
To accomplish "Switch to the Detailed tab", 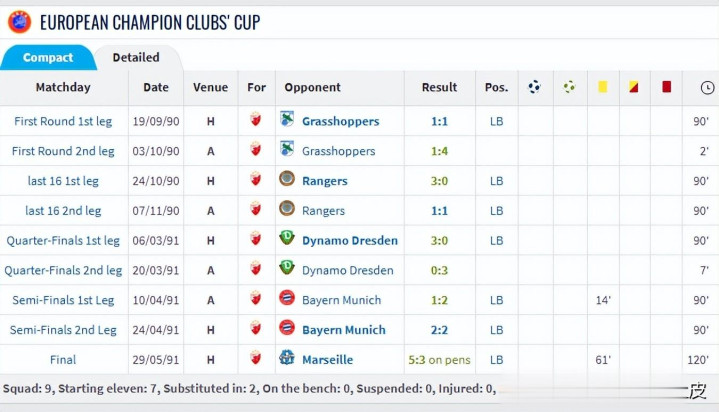I will [x=136, y=57].
